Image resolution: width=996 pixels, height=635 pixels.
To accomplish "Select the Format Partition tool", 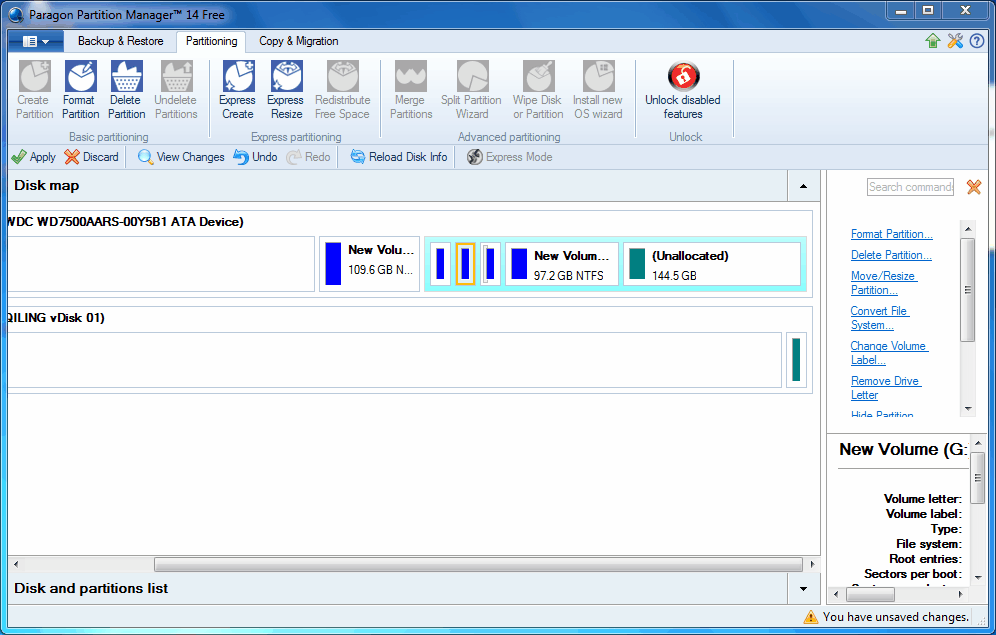I will [x=80, y=90].
